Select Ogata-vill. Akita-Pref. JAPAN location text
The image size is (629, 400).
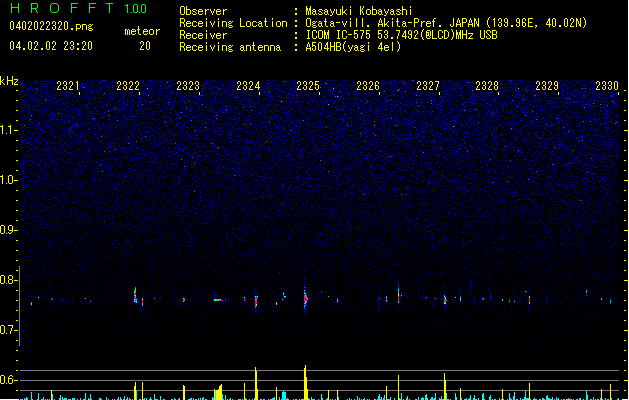[x=446, y=23]
